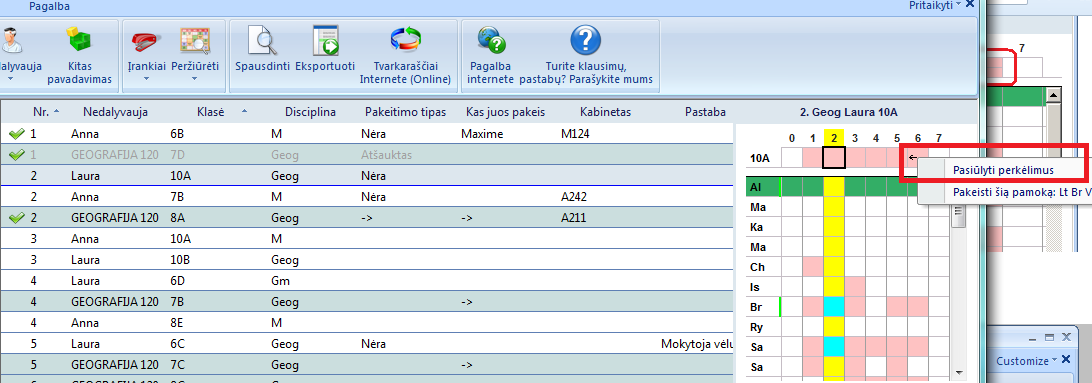The height and width of the screenshot is (383, 1092).
Task: Click the Ry teacher row label
Action: 756,327
